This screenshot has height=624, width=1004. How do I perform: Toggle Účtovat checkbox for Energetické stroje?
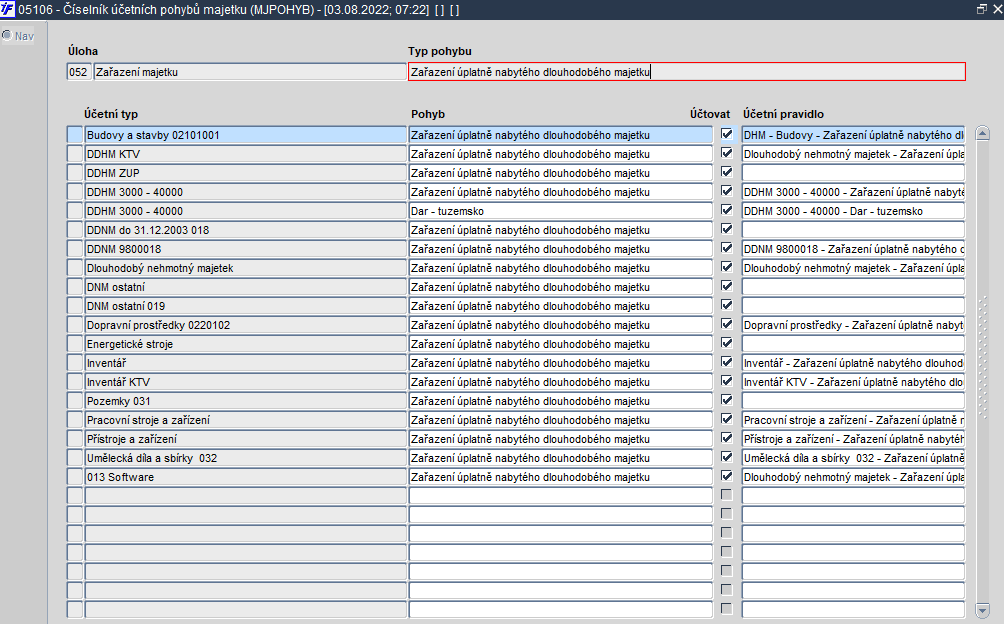tap(726, 343)
